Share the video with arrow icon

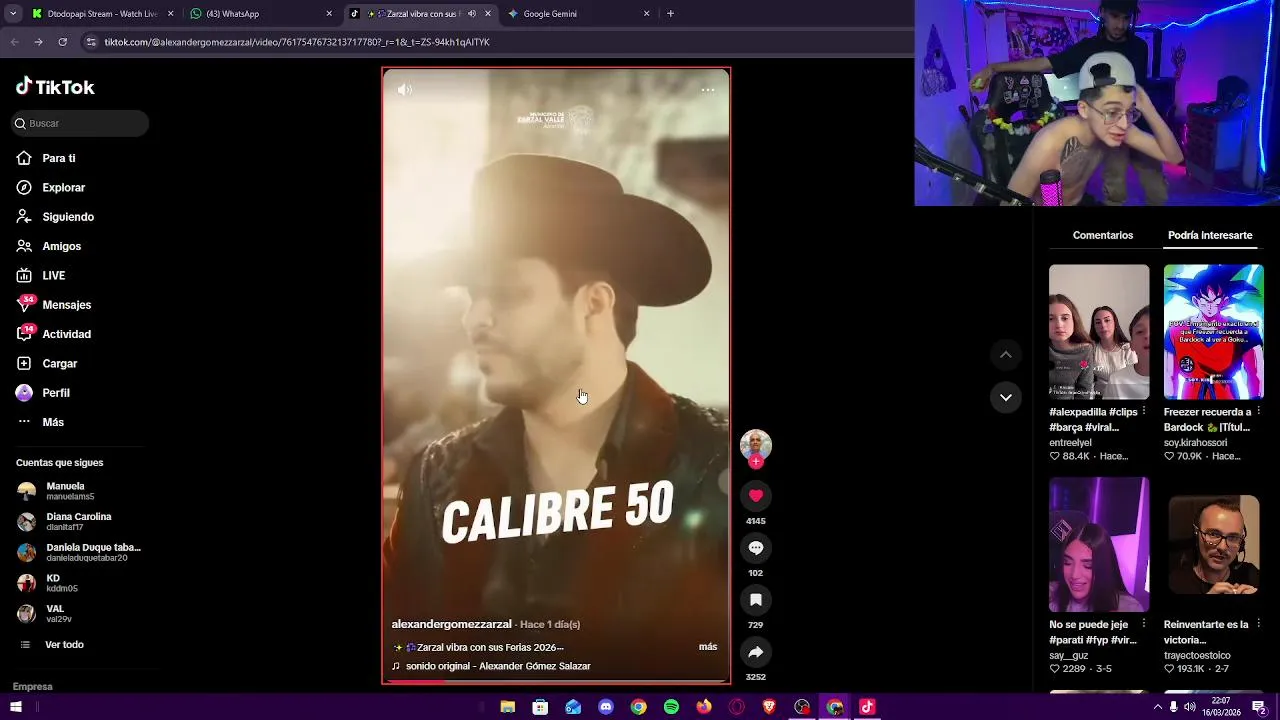point(756,651)
